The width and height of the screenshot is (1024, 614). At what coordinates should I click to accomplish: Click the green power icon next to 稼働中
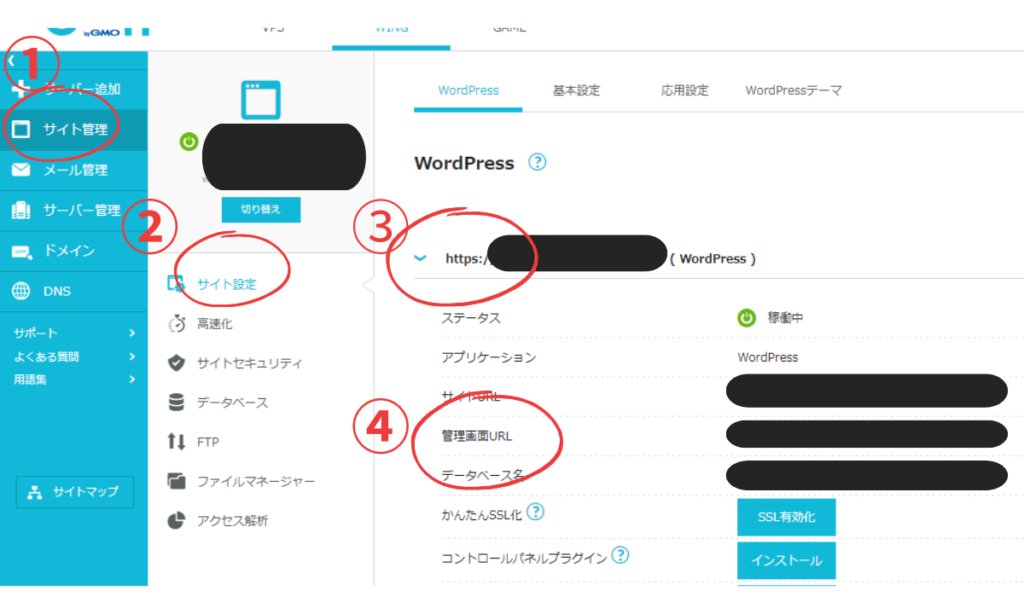746,318
